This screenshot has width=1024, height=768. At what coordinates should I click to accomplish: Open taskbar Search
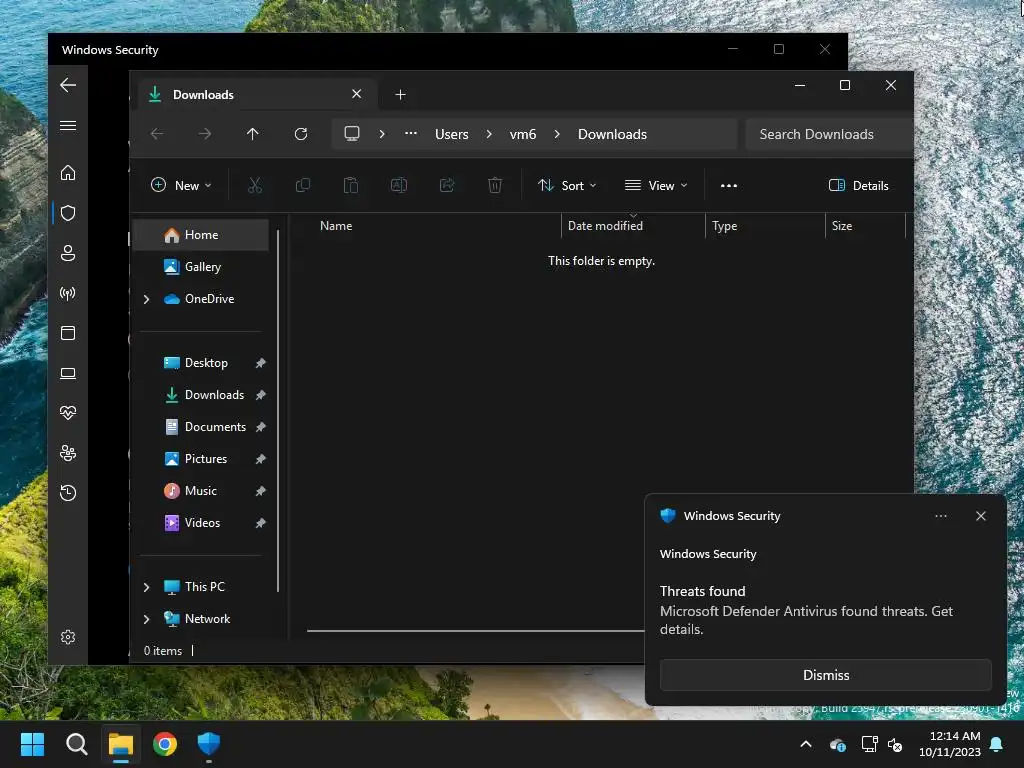click(x=76, y=744)
